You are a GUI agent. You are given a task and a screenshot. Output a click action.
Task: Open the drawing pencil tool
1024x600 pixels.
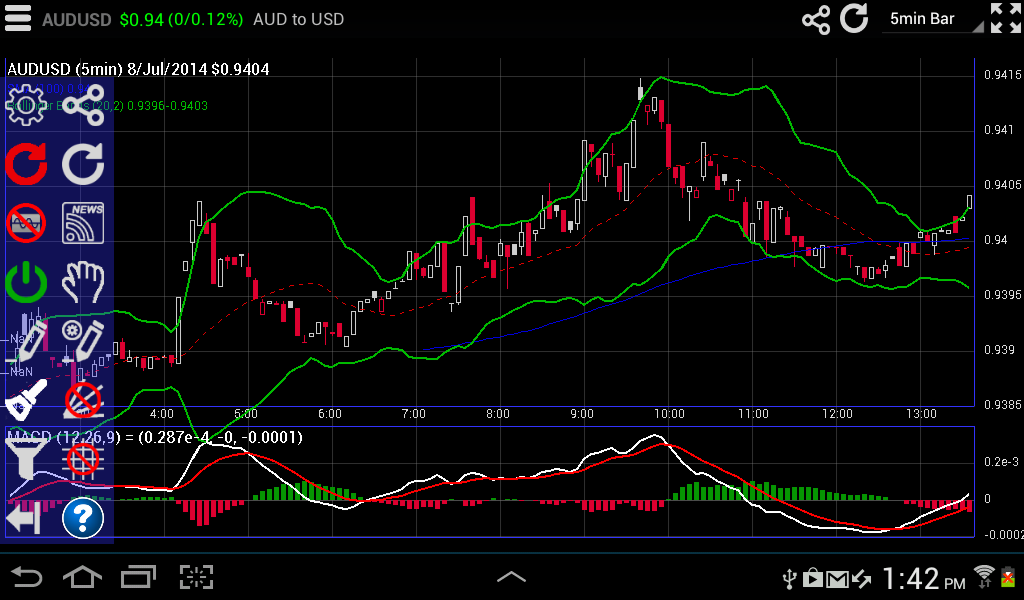click(25, 340)
